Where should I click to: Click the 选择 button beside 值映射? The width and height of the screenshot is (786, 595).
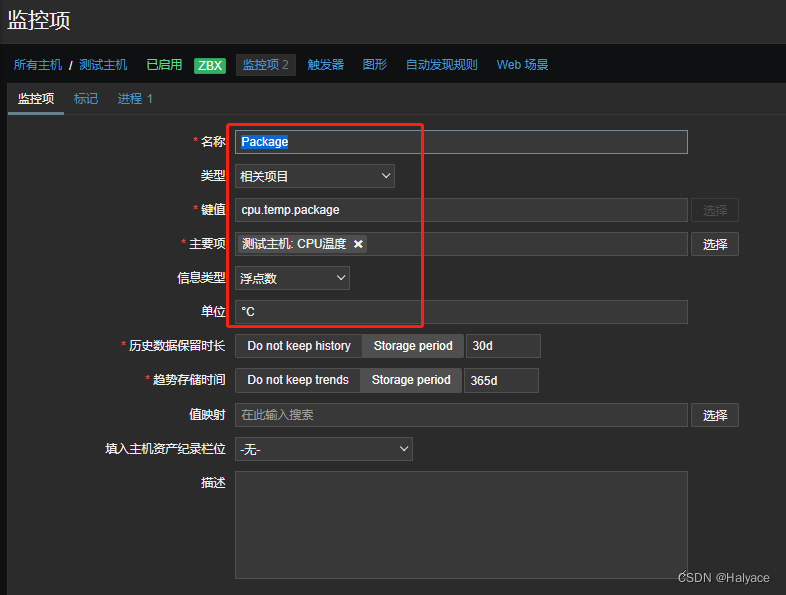click(714, 414)
